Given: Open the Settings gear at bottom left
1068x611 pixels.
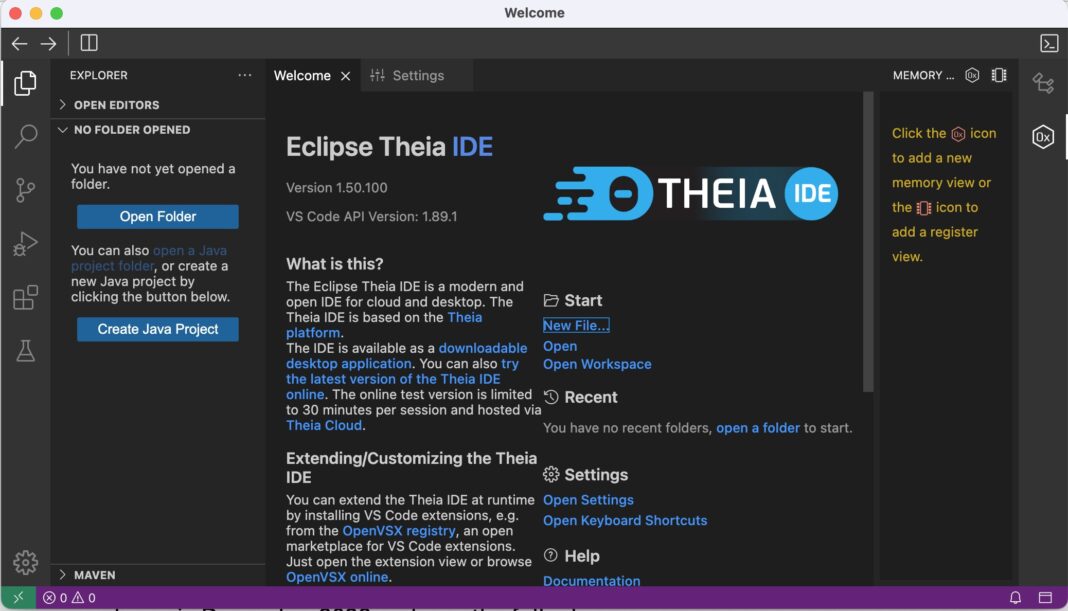Looking at the screenshot, I should 25,562.
